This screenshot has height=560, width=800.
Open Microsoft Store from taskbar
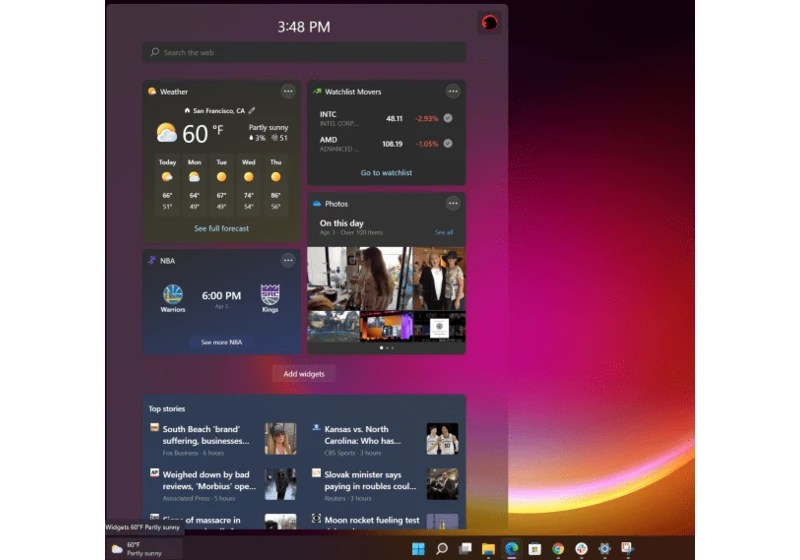(x=535, y=549)
